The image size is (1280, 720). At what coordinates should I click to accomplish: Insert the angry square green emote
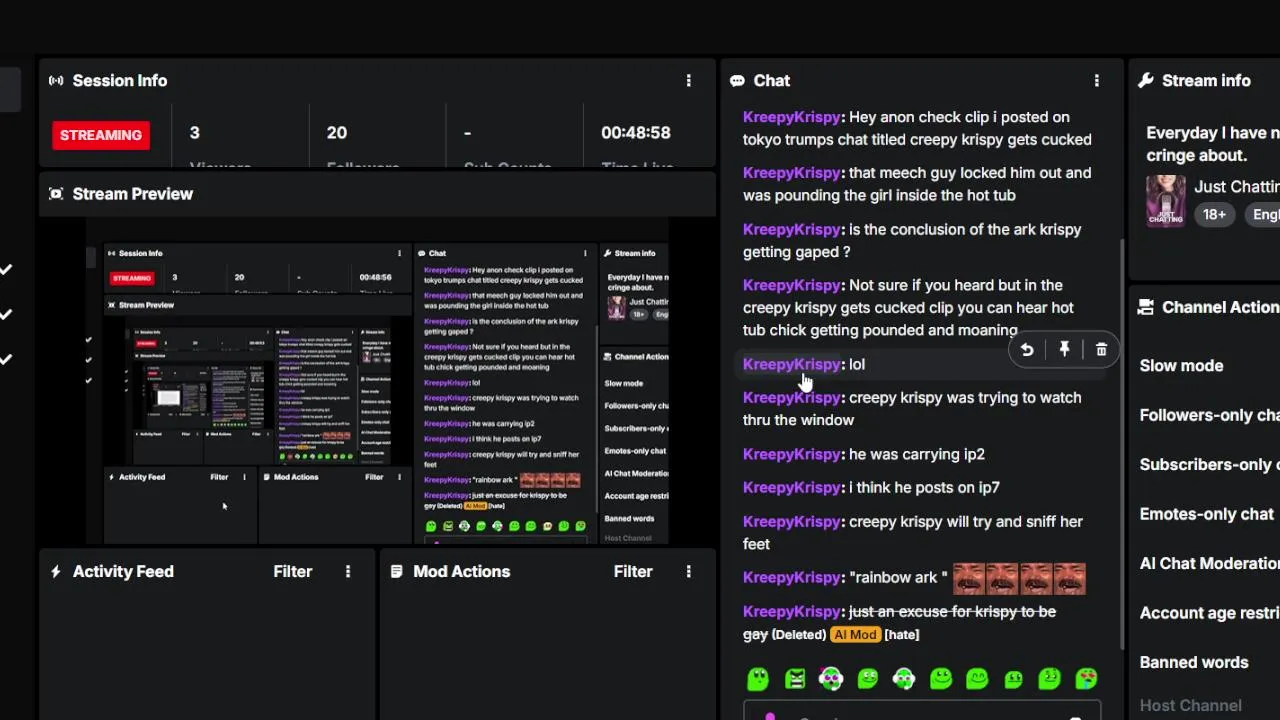(795, 679)
